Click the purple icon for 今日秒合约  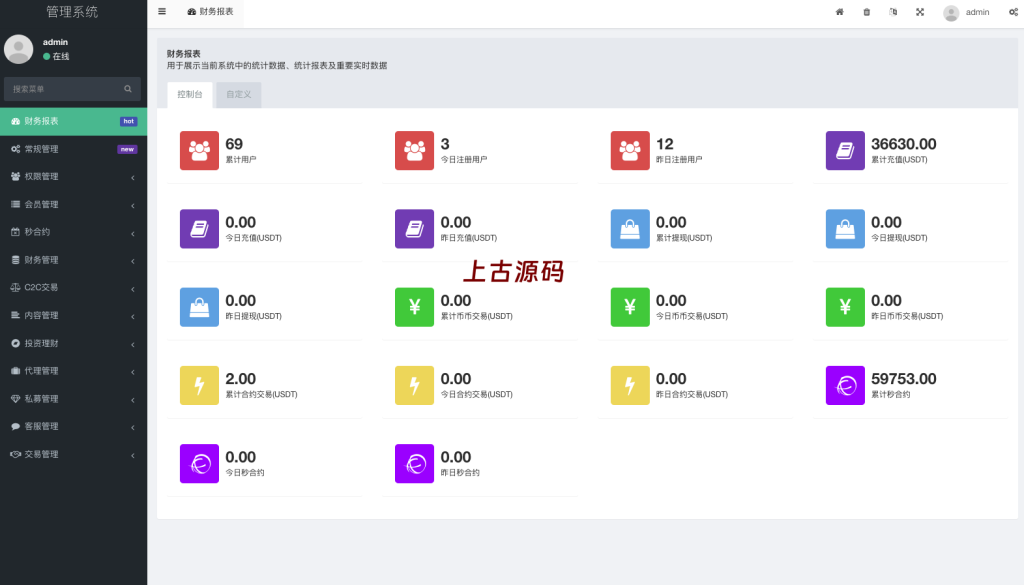click(199, 464)
